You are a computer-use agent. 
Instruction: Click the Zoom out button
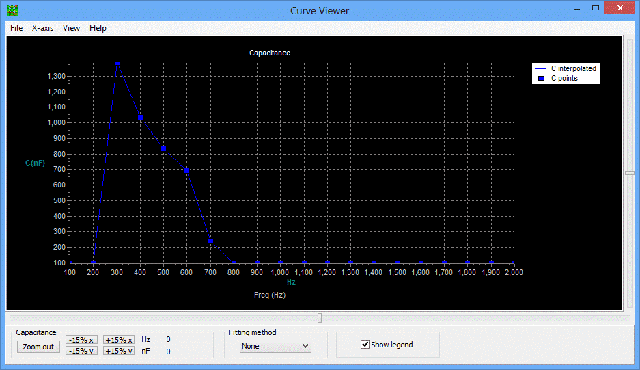click(x=38, y=347)
